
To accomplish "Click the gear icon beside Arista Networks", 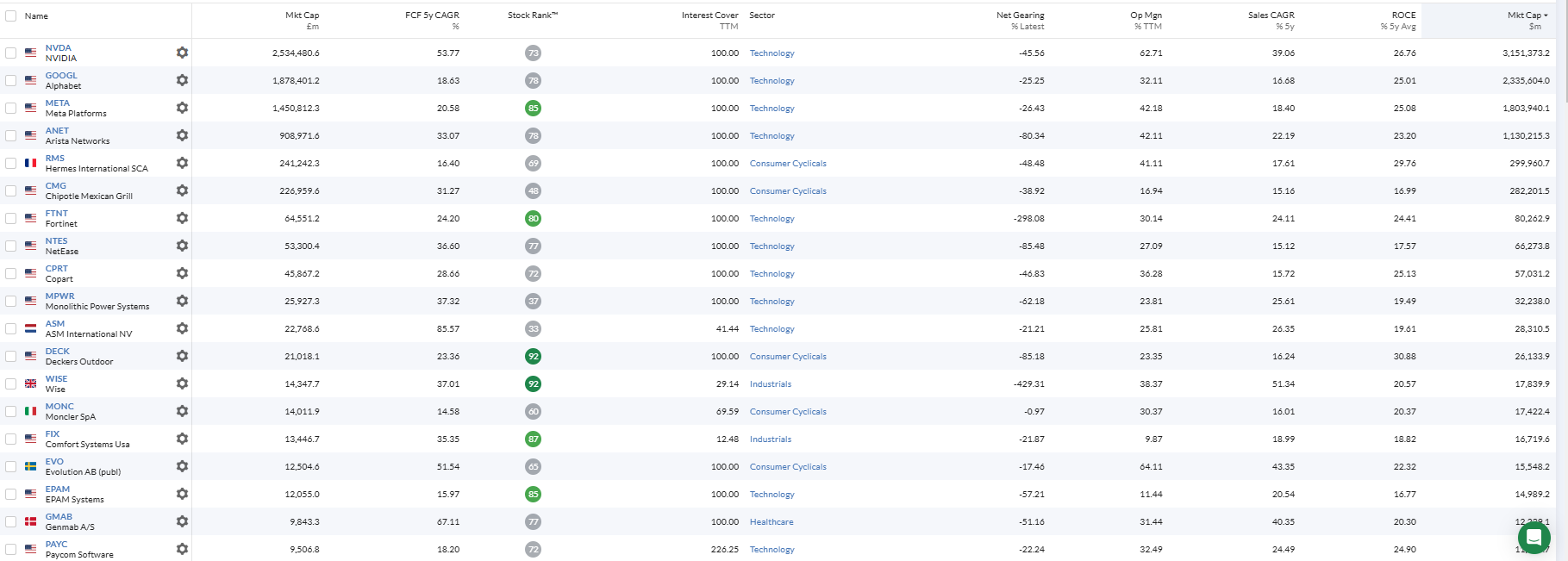I will (x=182, y=135).
